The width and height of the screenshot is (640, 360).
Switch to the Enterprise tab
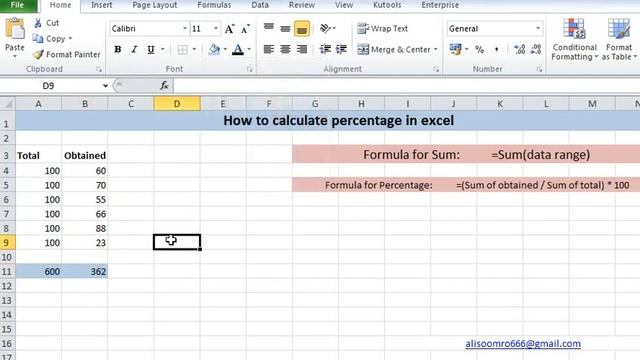440,5
